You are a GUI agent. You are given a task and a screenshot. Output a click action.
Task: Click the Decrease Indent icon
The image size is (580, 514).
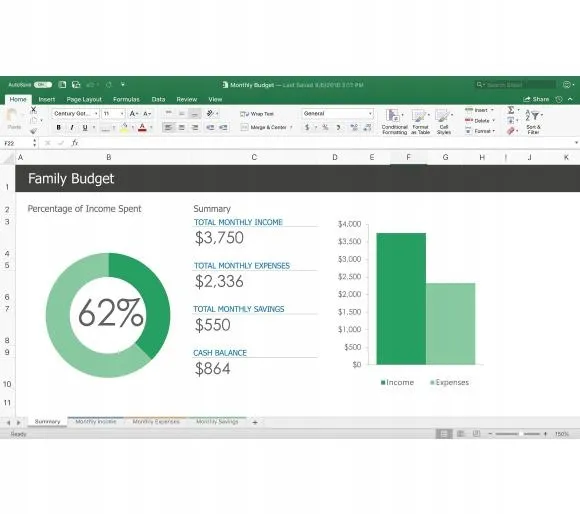(210, 128)
